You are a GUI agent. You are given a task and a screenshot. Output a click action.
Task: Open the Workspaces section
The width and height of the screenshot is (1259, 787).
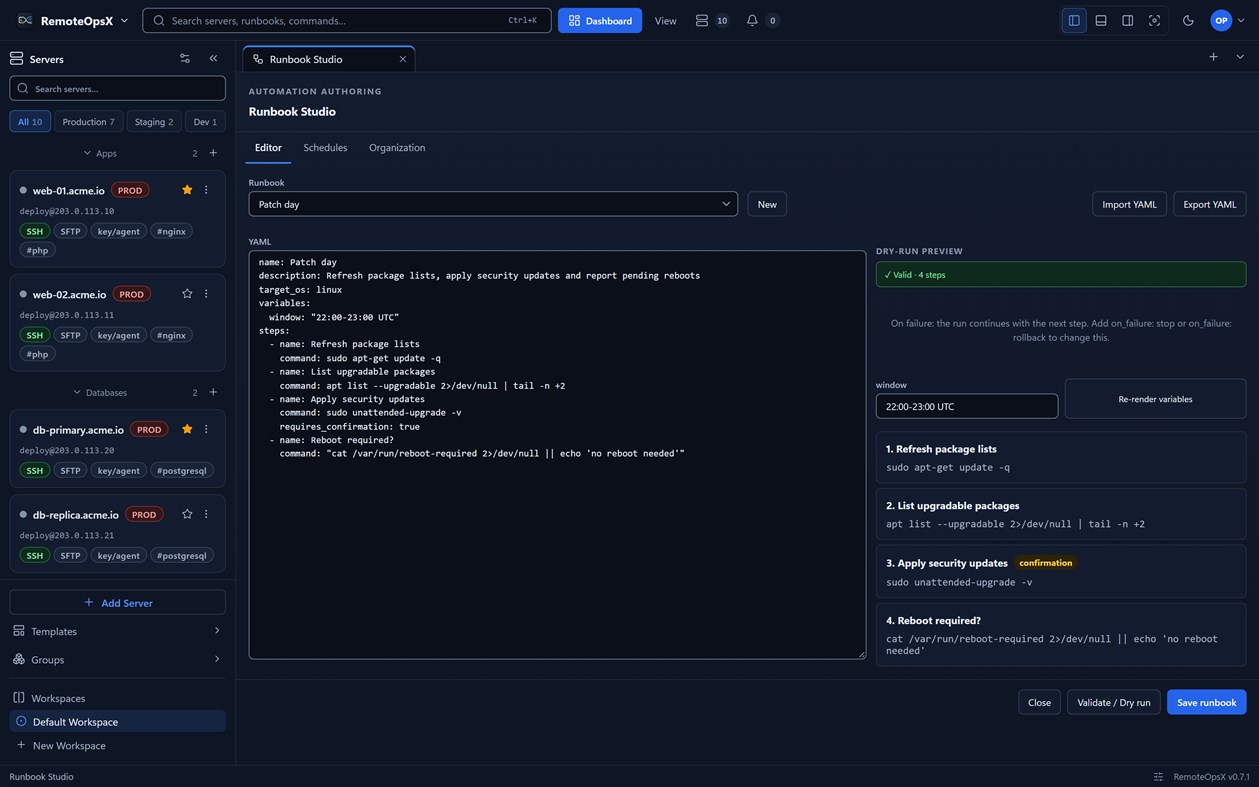coord(58,698)
